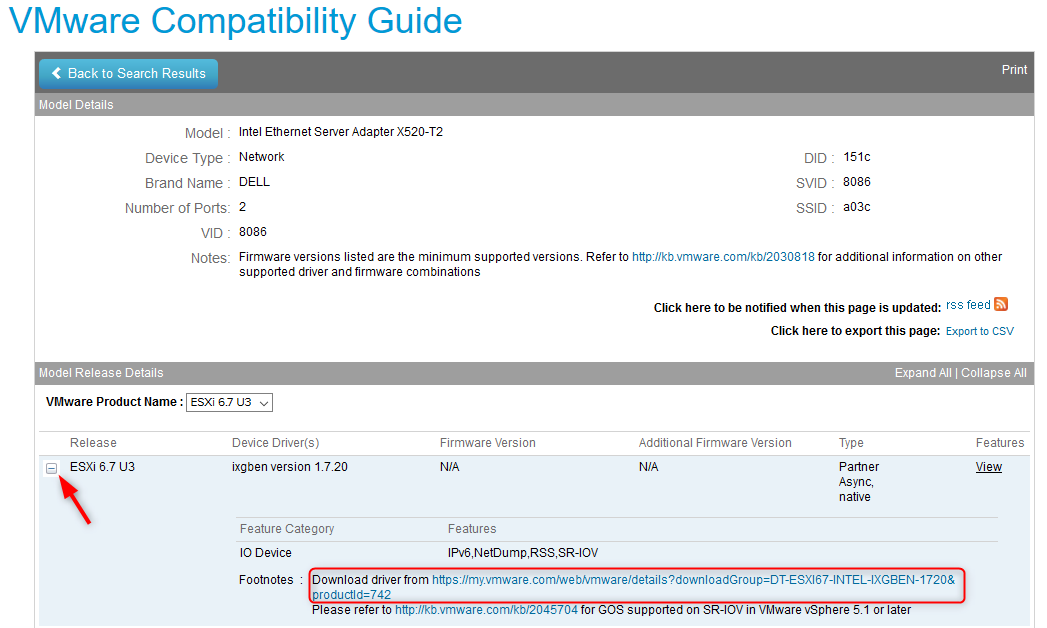Click the Release column header
The width and height of the screenshot is (1047, 628).
tap(93, 443)
